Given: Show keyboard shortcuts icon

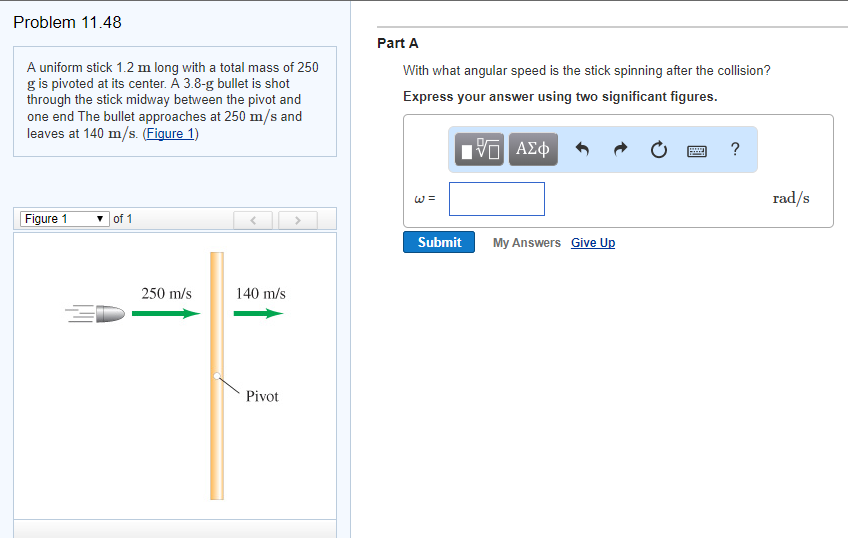Looking at the screenshot, I should 697,151.
